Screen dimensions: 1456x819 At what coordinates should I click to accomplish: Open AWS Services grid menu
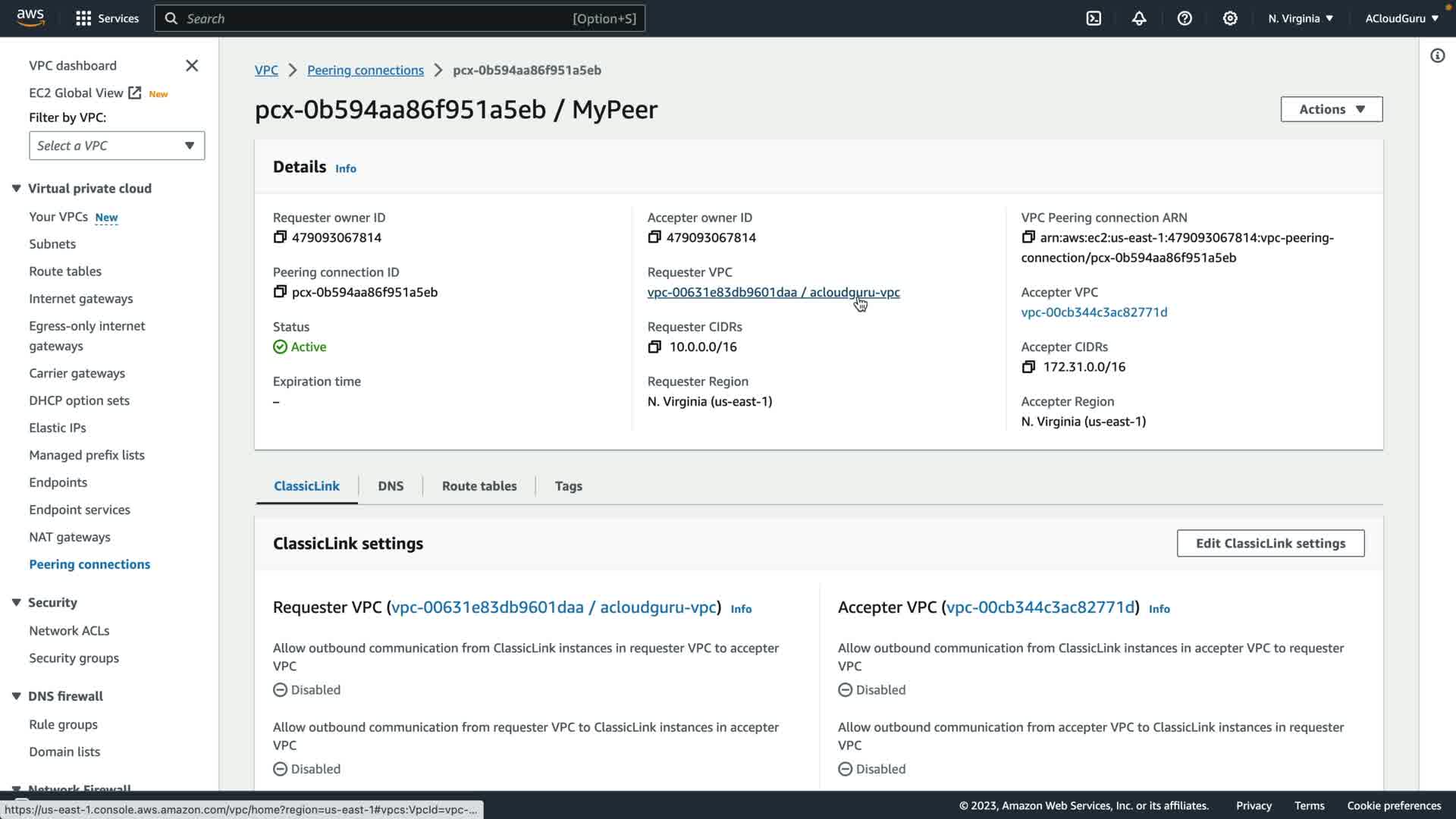pos(83,18)
